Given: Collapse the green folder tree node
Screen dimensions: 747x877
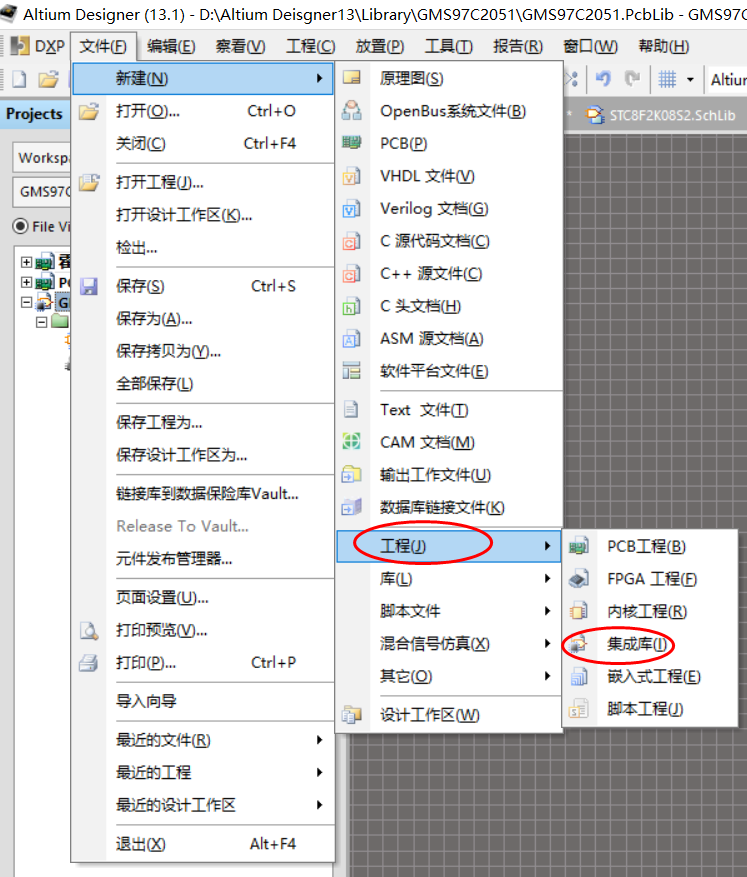Looking at the screenshot, I should coord(41,322).
